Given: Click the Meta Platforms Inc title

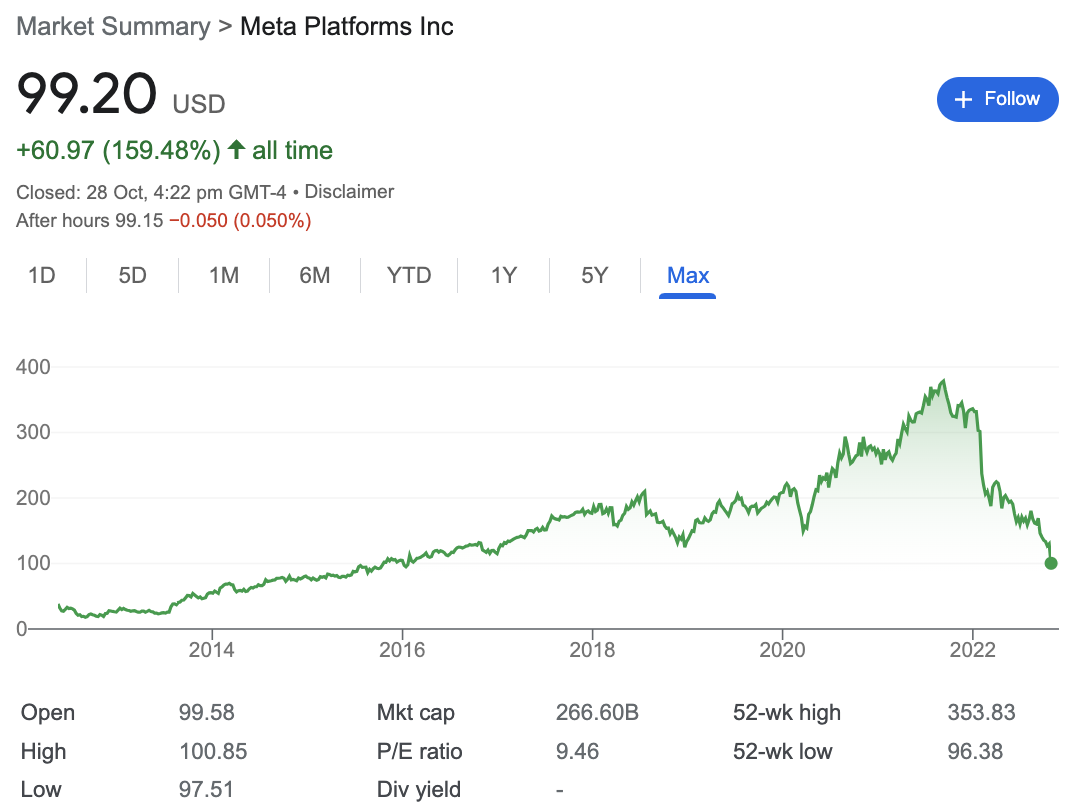Looking at the screenshot, I should click(x=347, y=27).
